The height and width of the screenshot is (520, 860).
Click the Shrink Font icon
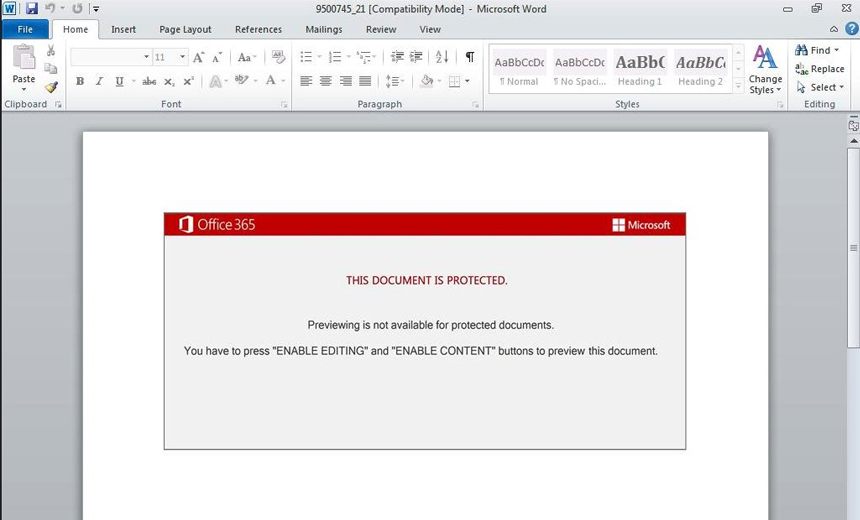tap(217, 57)
